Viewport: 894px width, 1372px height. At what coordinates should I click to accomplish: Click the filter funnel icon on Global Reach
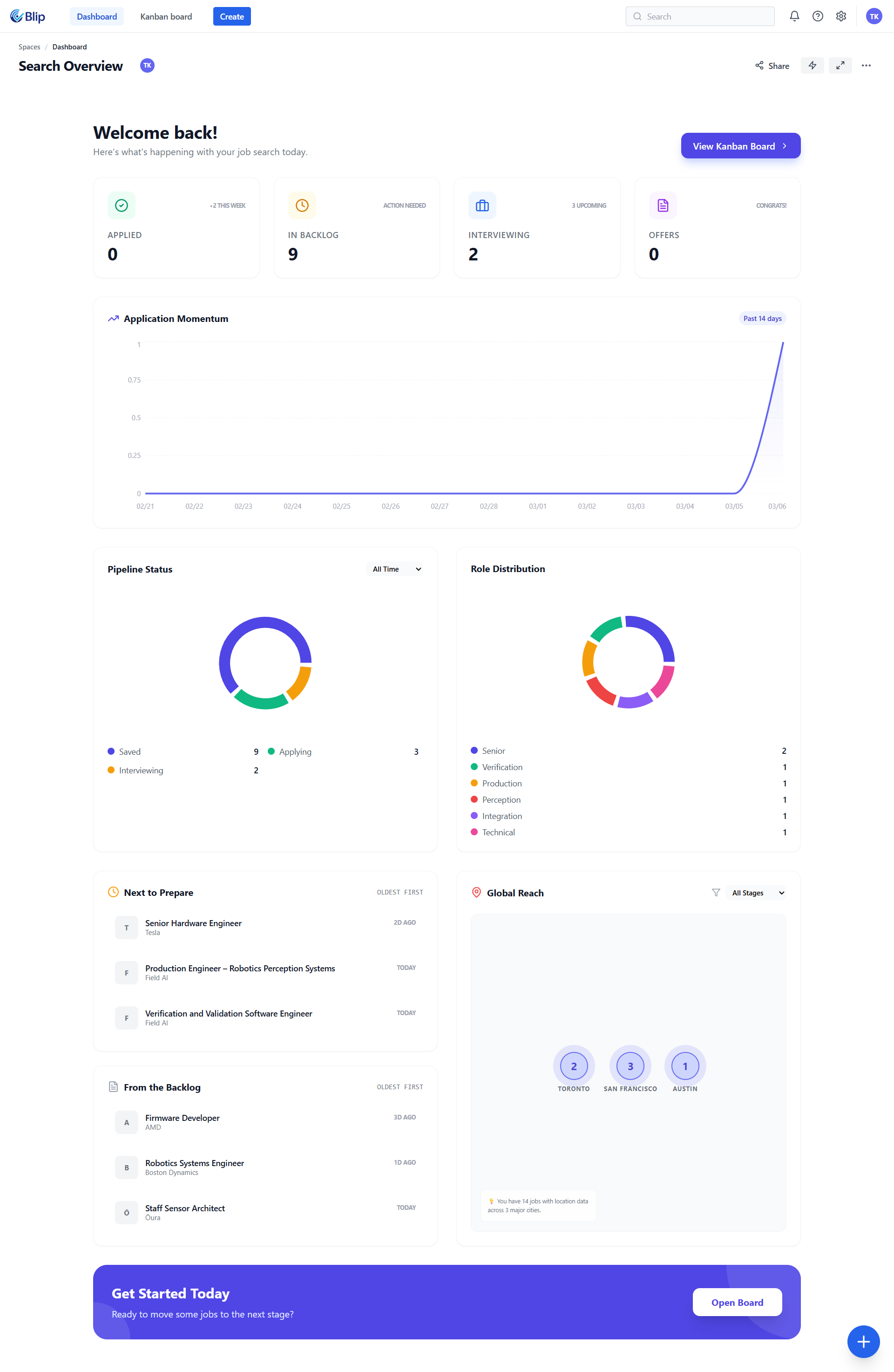coord(716,892)
